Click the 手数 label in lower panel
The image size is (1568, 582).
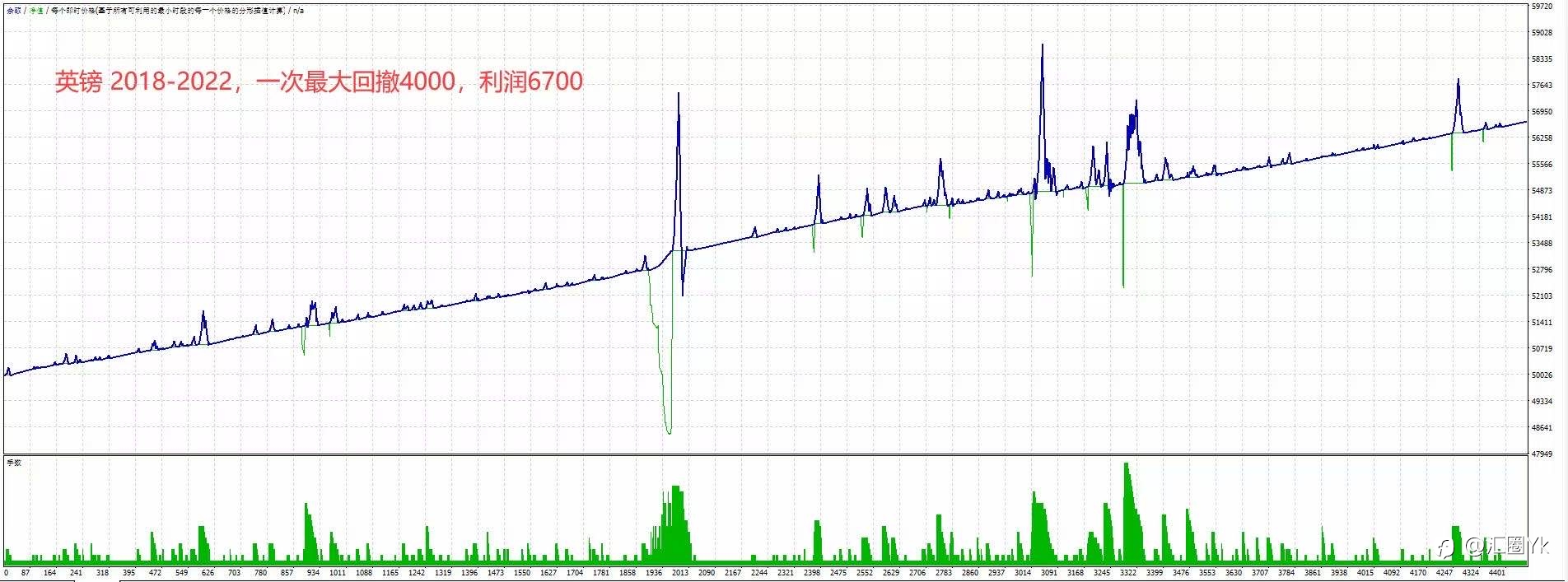14,463
